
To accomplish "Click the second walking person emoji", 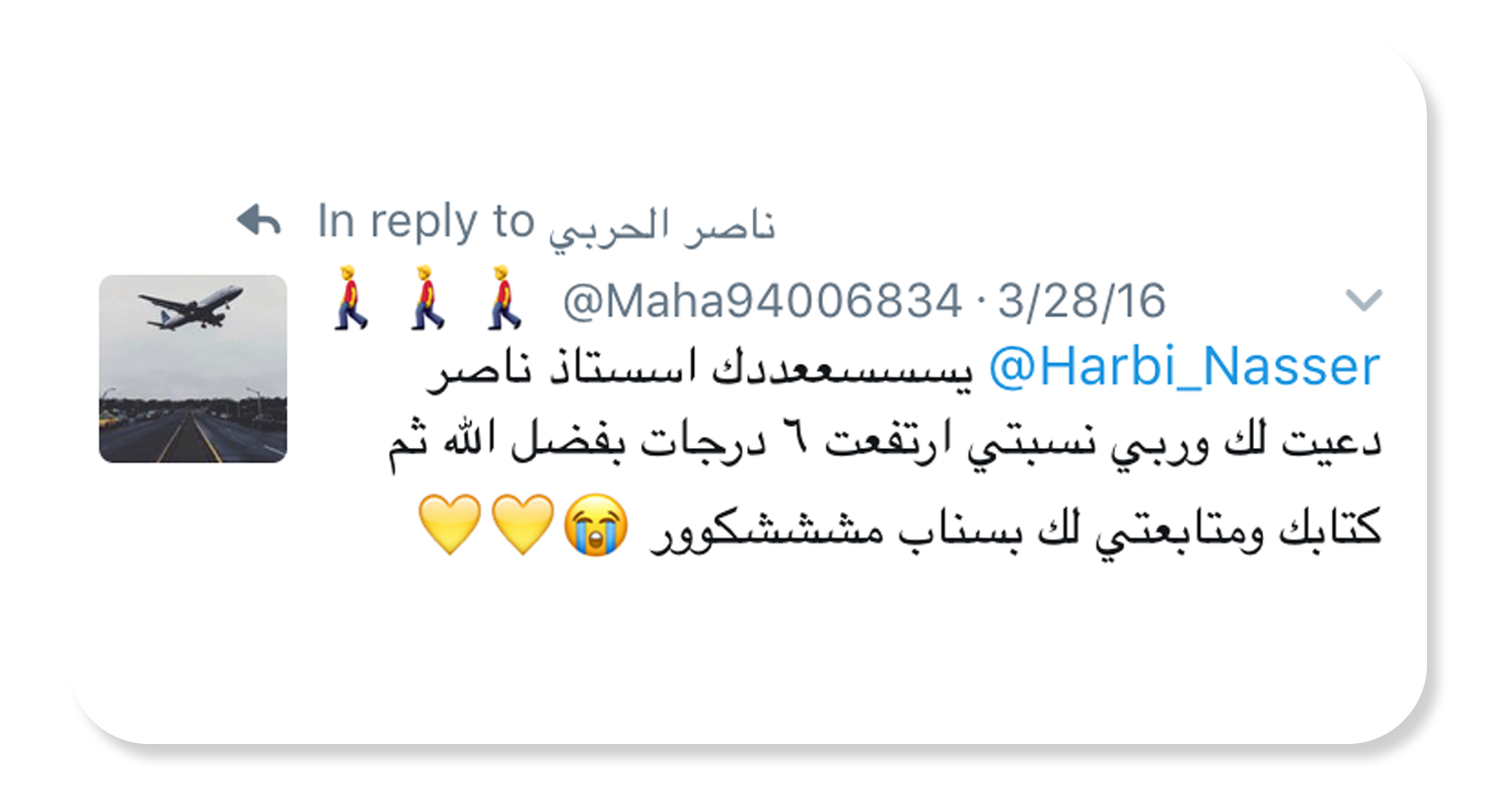I will (x=427, y=298).
